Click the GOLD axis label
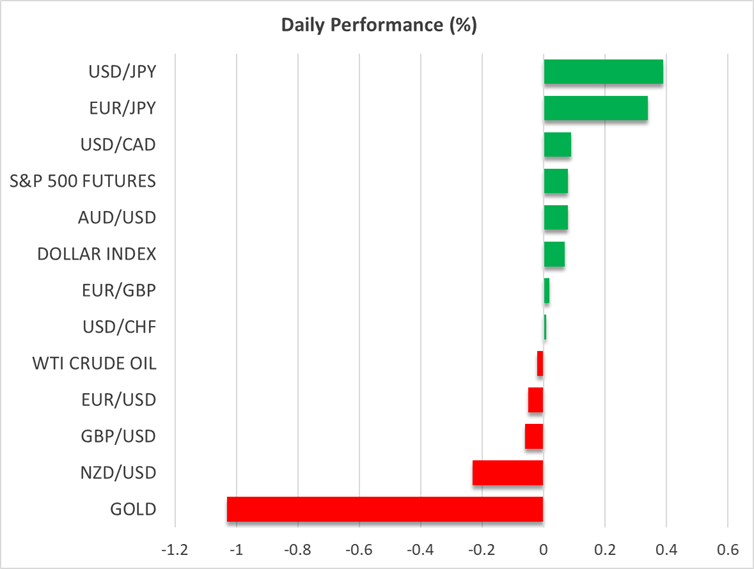Viewport: 754px width, 569px height. (x=134, y=509)
